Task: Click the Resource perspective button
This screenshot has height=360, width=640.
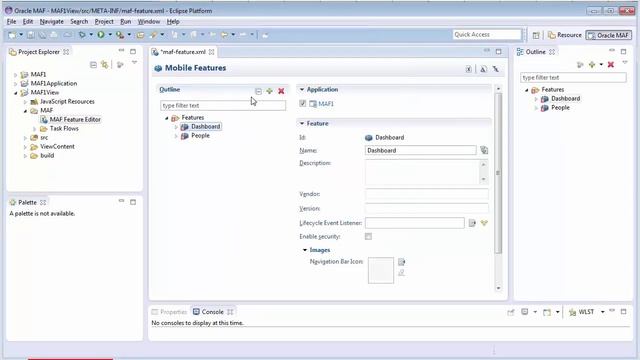Action: (564, 35)
